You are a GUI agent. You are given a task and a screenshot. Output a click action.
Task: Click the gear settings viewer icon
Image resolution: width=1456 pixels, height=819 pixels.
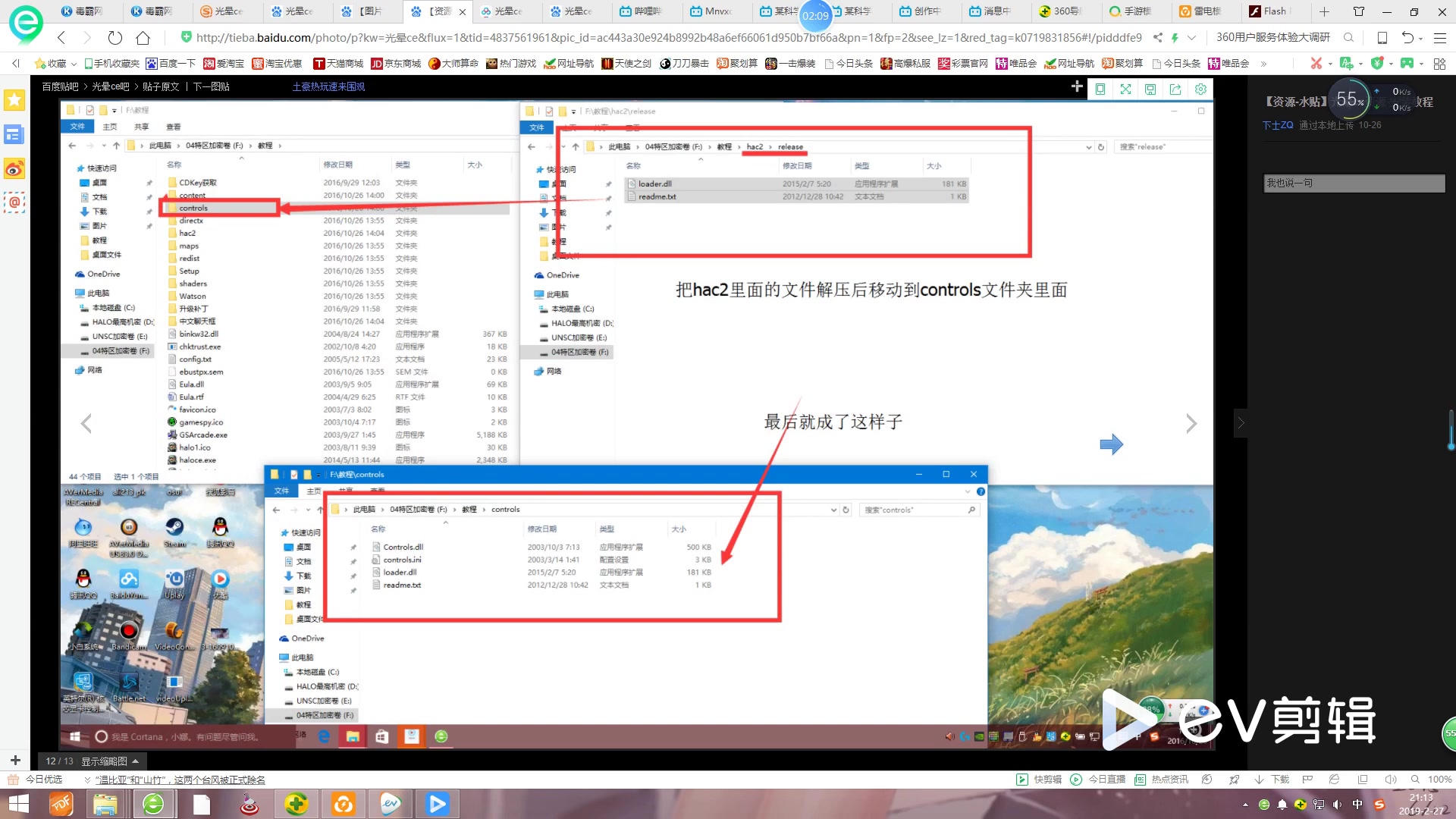(1200, 89)
